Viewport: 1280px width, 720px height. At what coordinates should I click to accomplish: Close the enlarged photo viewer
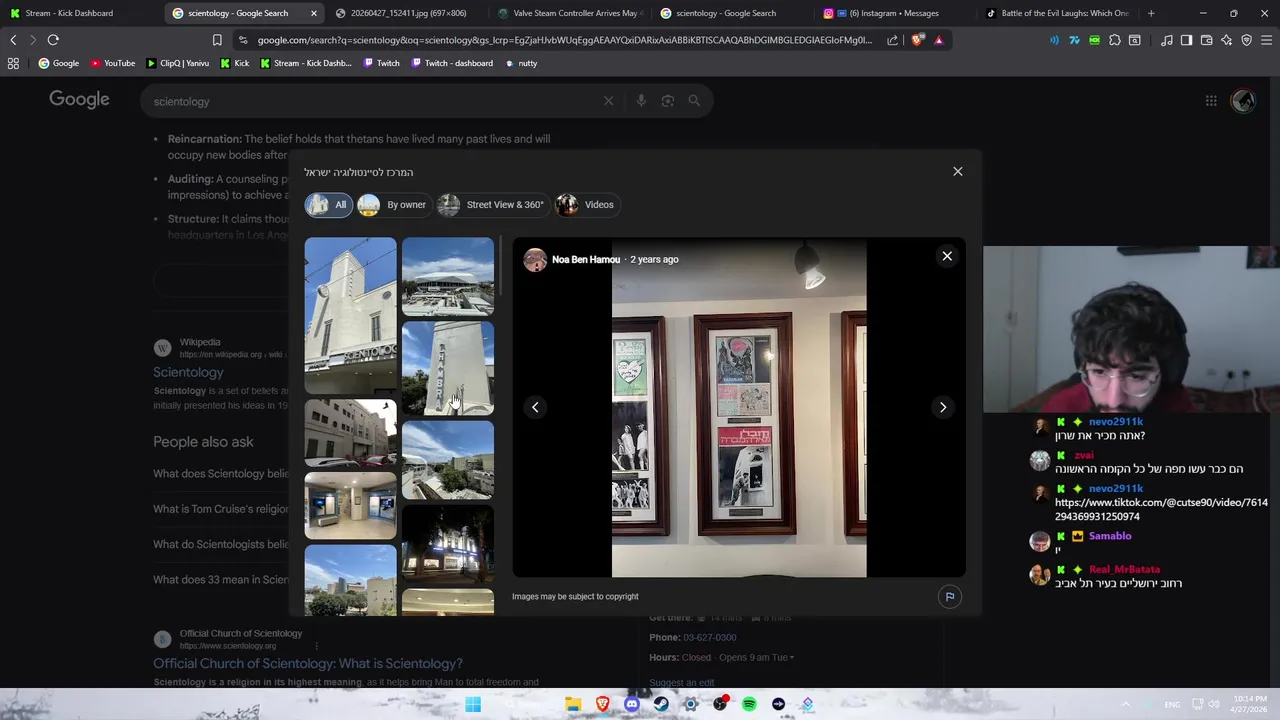coord(947,256)
